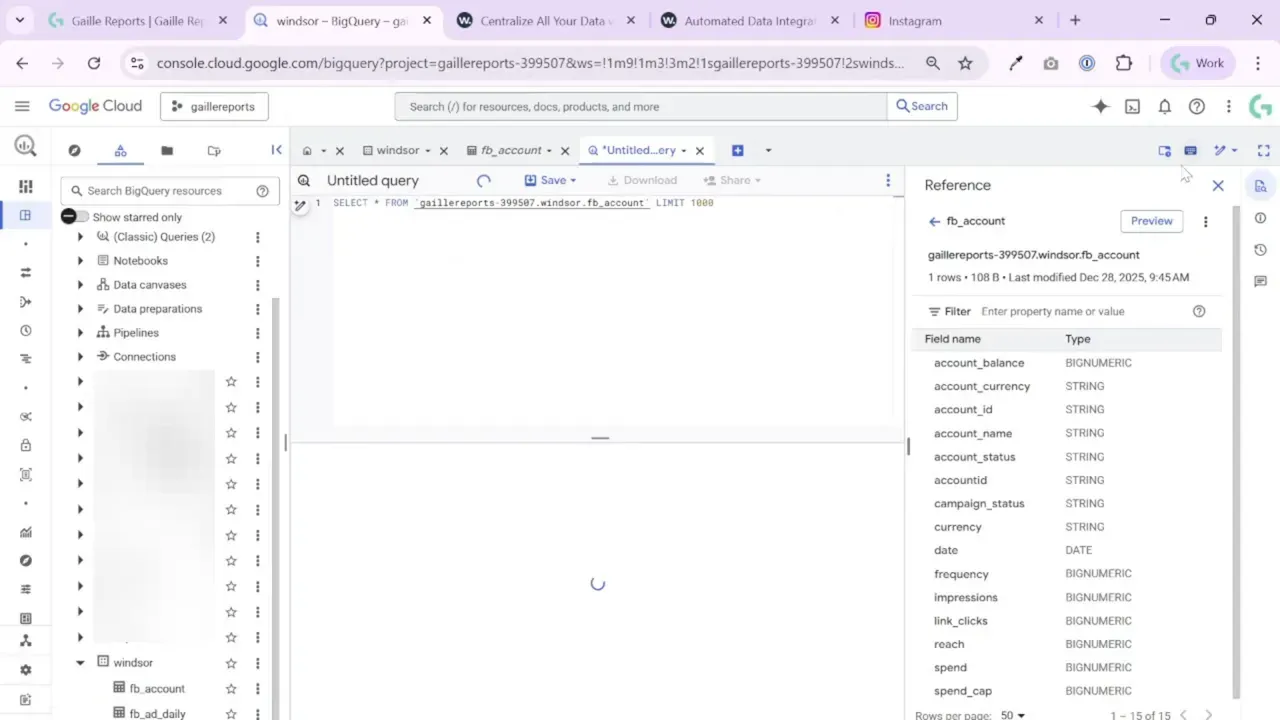Open the Explorer compass tab icon
The height and width of the screenshot is (720, 1280).
(x=74, y=150)
